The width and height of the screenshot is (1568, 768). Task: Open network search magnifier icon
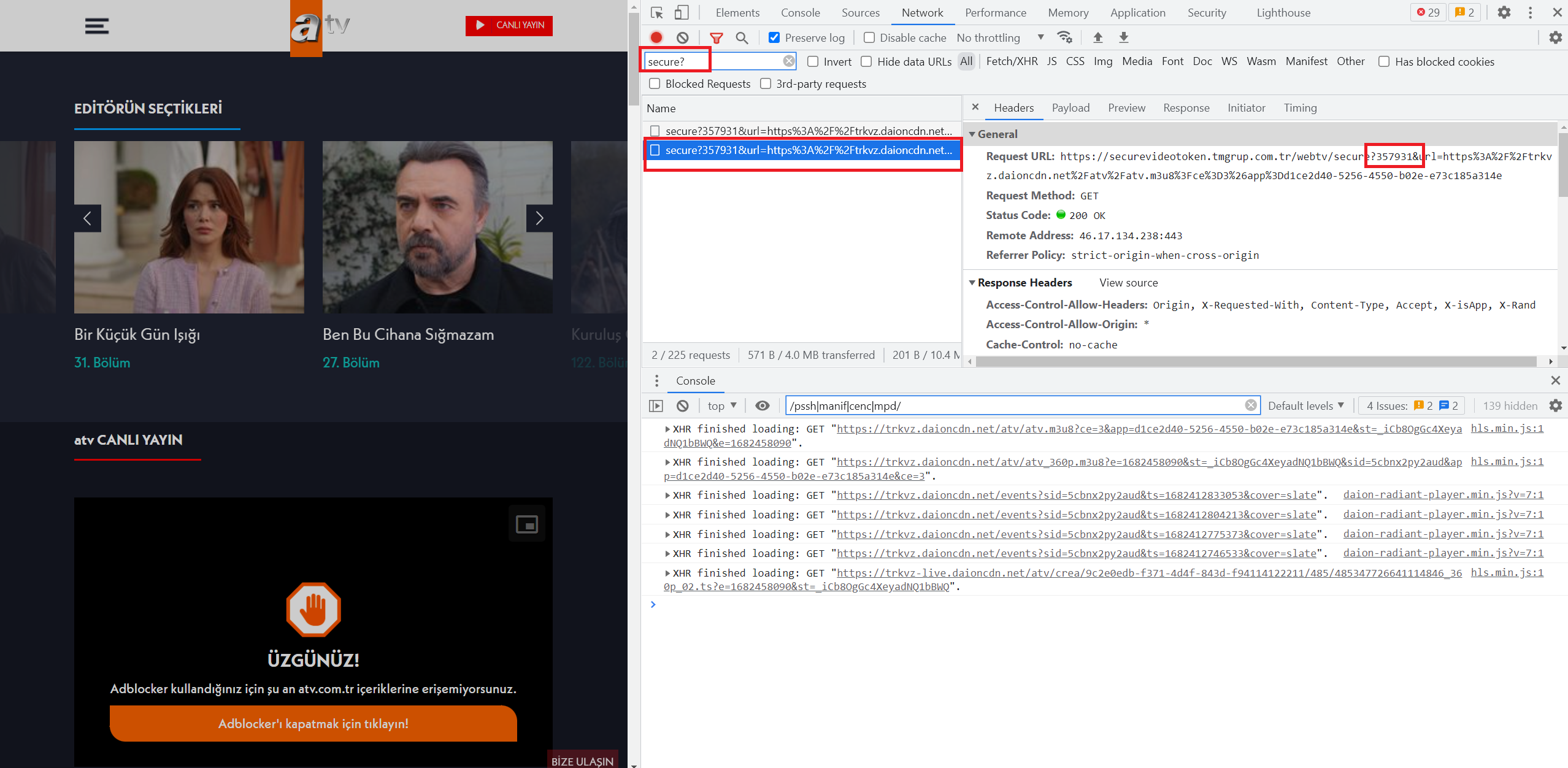coord(742,37)
